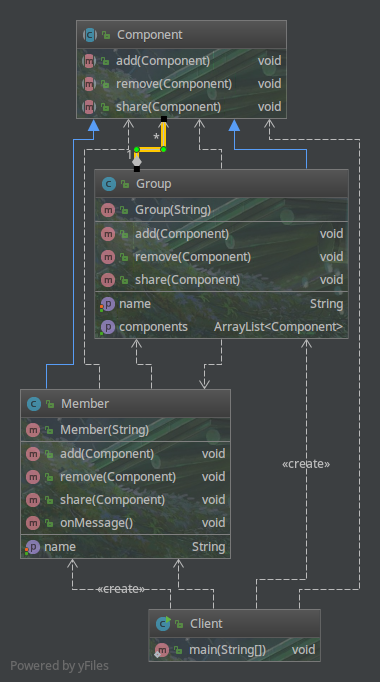Click the method icon beside Group(String) constructor
380x682 pixels.
(108, 210)
